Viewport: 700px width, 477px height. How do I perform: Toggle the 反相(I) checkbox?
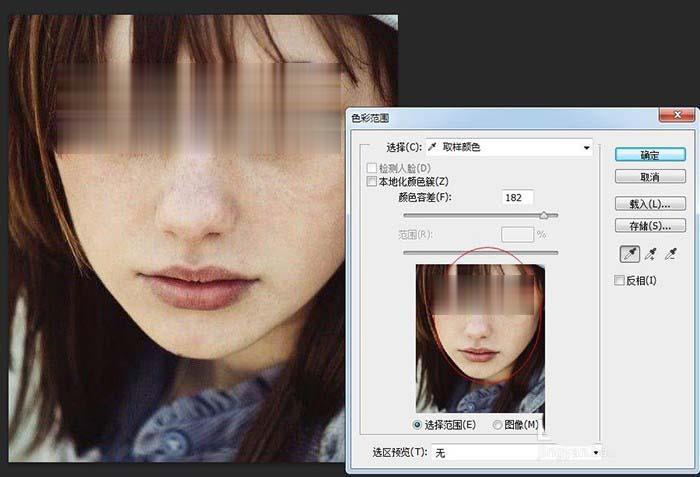click(x=619, y=280)
